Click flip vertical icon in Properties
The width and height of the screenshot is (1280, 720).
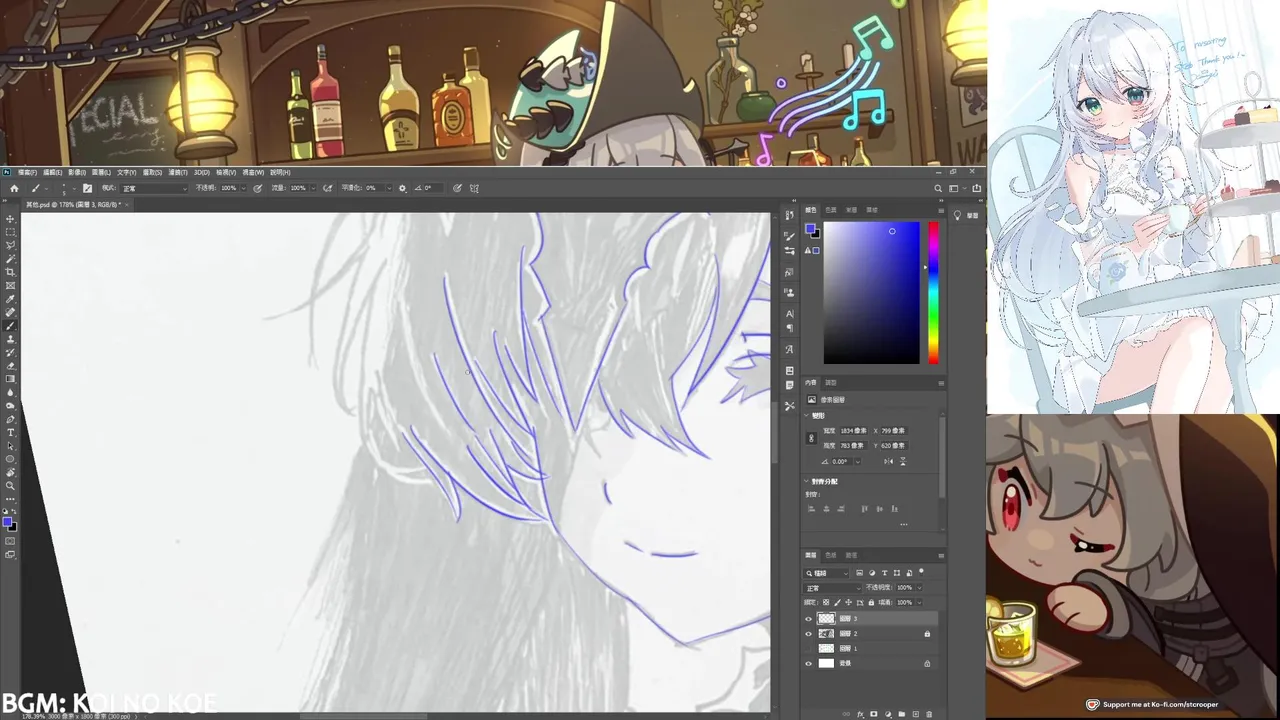click(903, 461)
